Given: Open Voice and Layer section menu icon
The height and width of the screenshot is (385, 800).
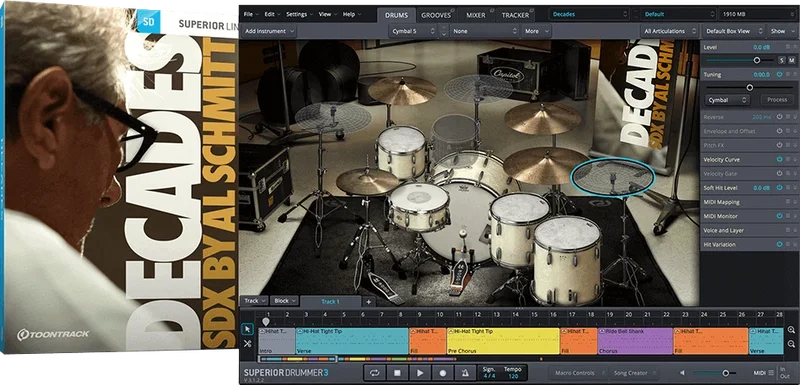Looking at the screenshot, I should (x=788, y=230).
